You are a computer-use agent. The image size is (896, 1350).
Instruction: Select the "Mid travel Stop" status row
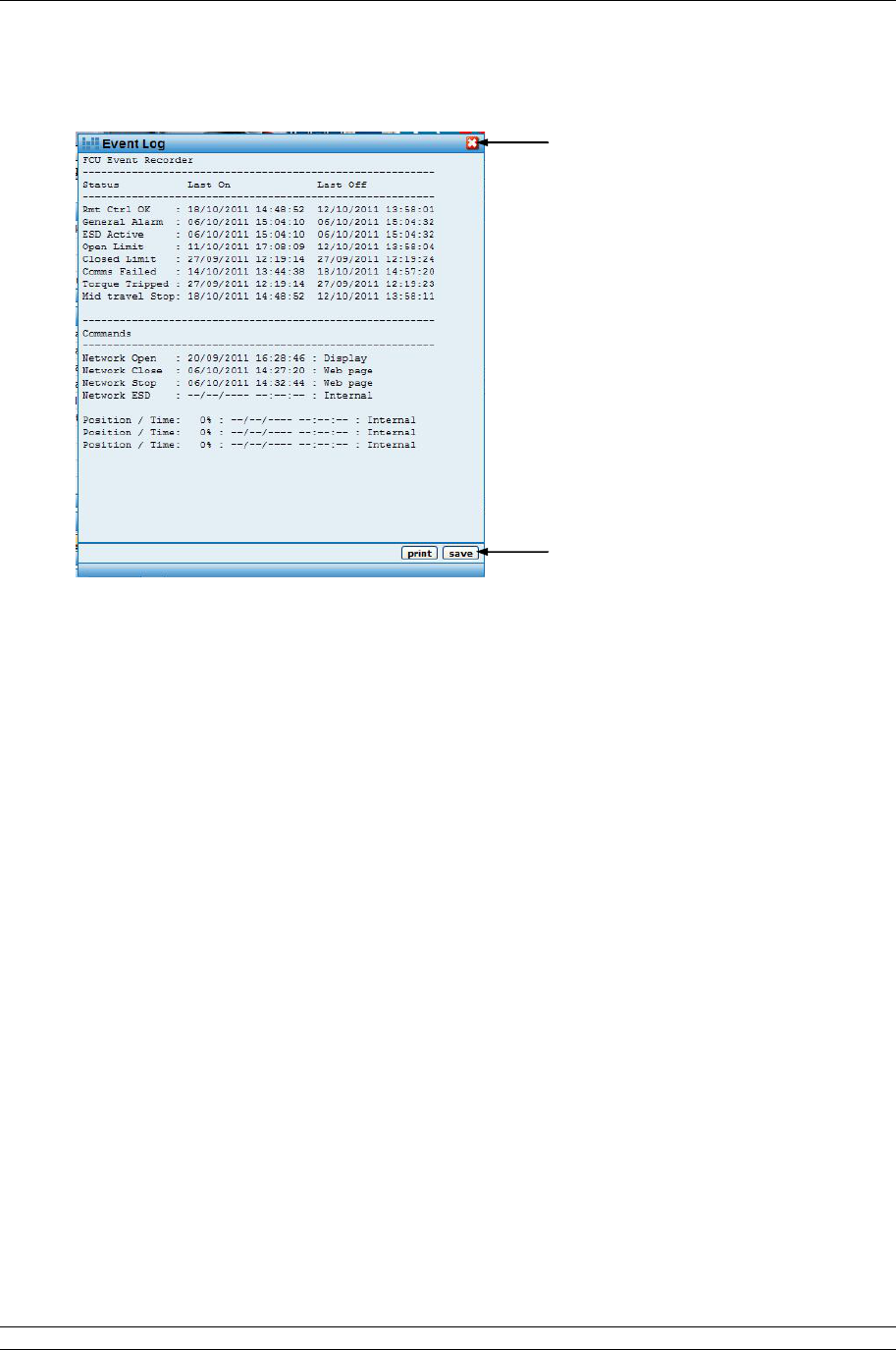pyautogui.click(x=258, y=296)
